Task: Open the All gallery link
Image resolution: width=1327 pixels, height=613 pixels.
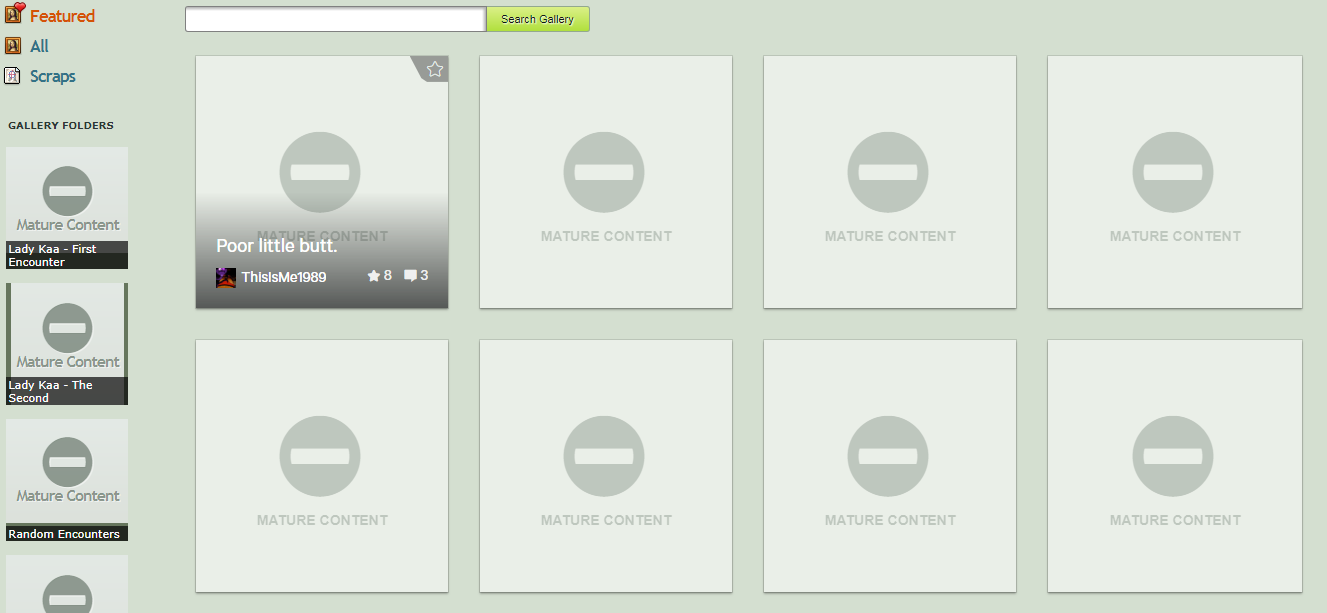Action: [x=39, y=46]
